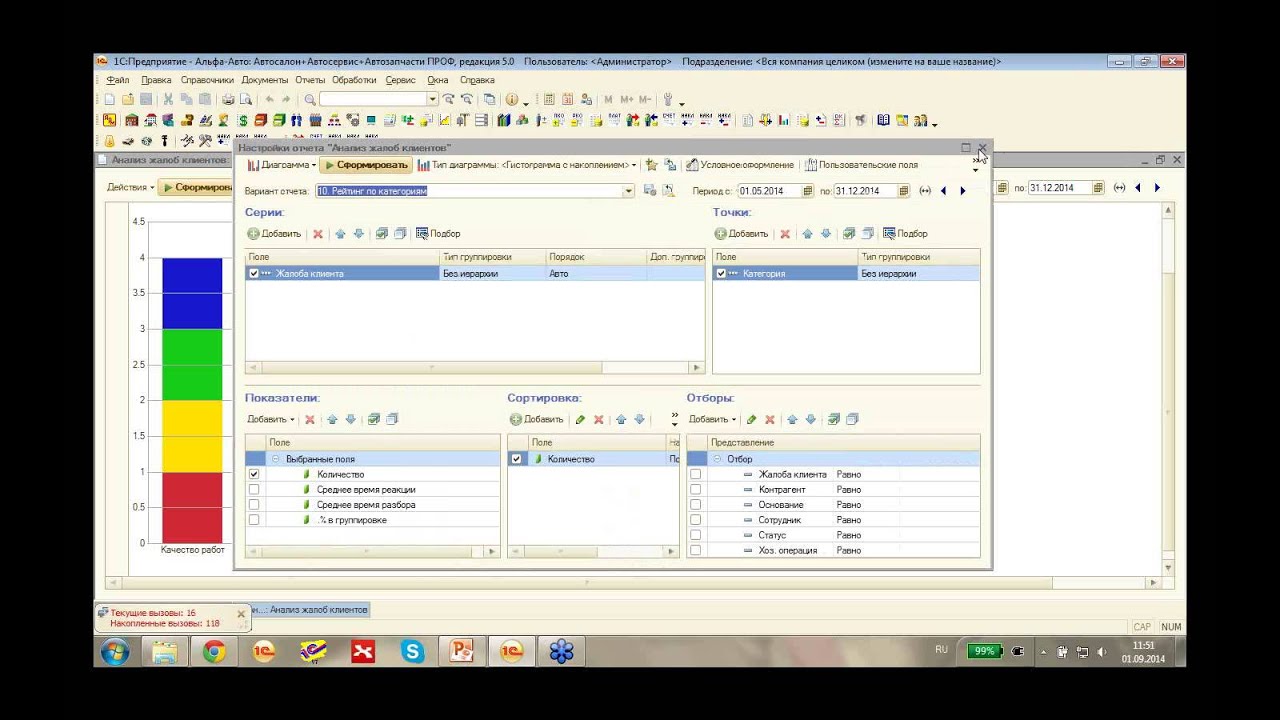Delete selected filter in Отборы
This screenshot has height=720, width=1280.
coord(770,420)
